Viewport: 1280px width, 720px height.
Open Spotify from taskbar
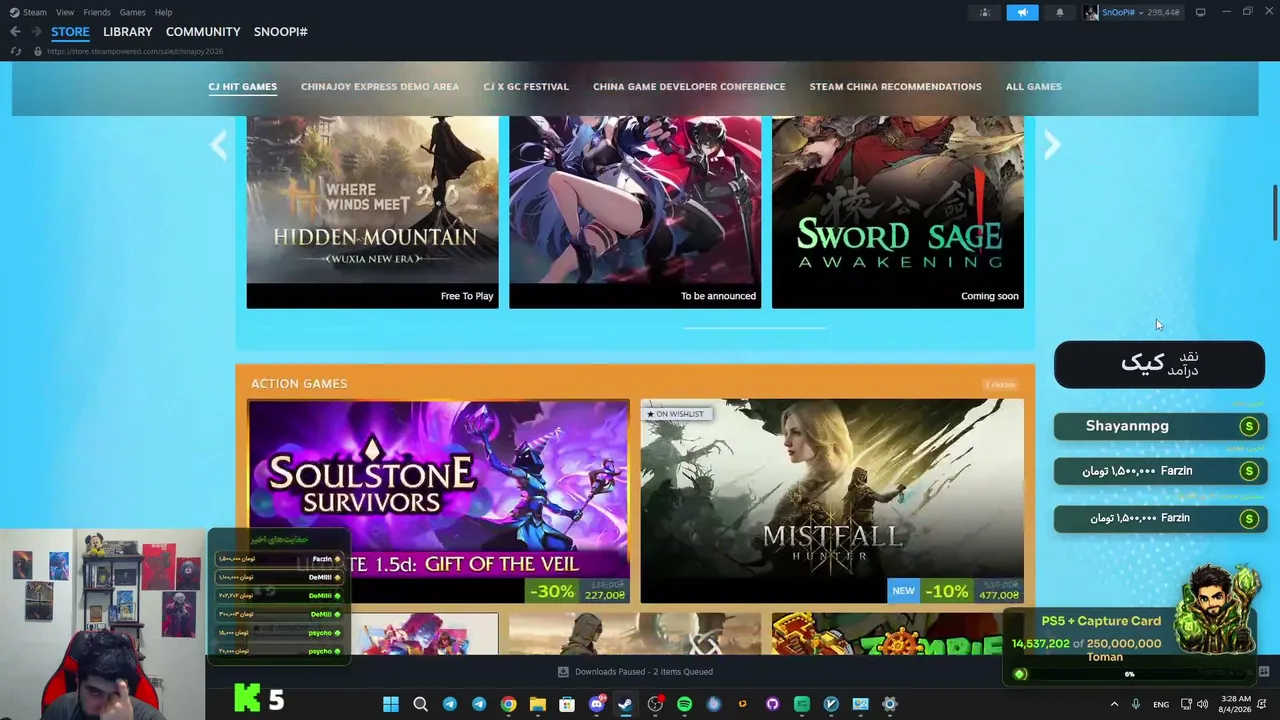(x=684, y=704)
